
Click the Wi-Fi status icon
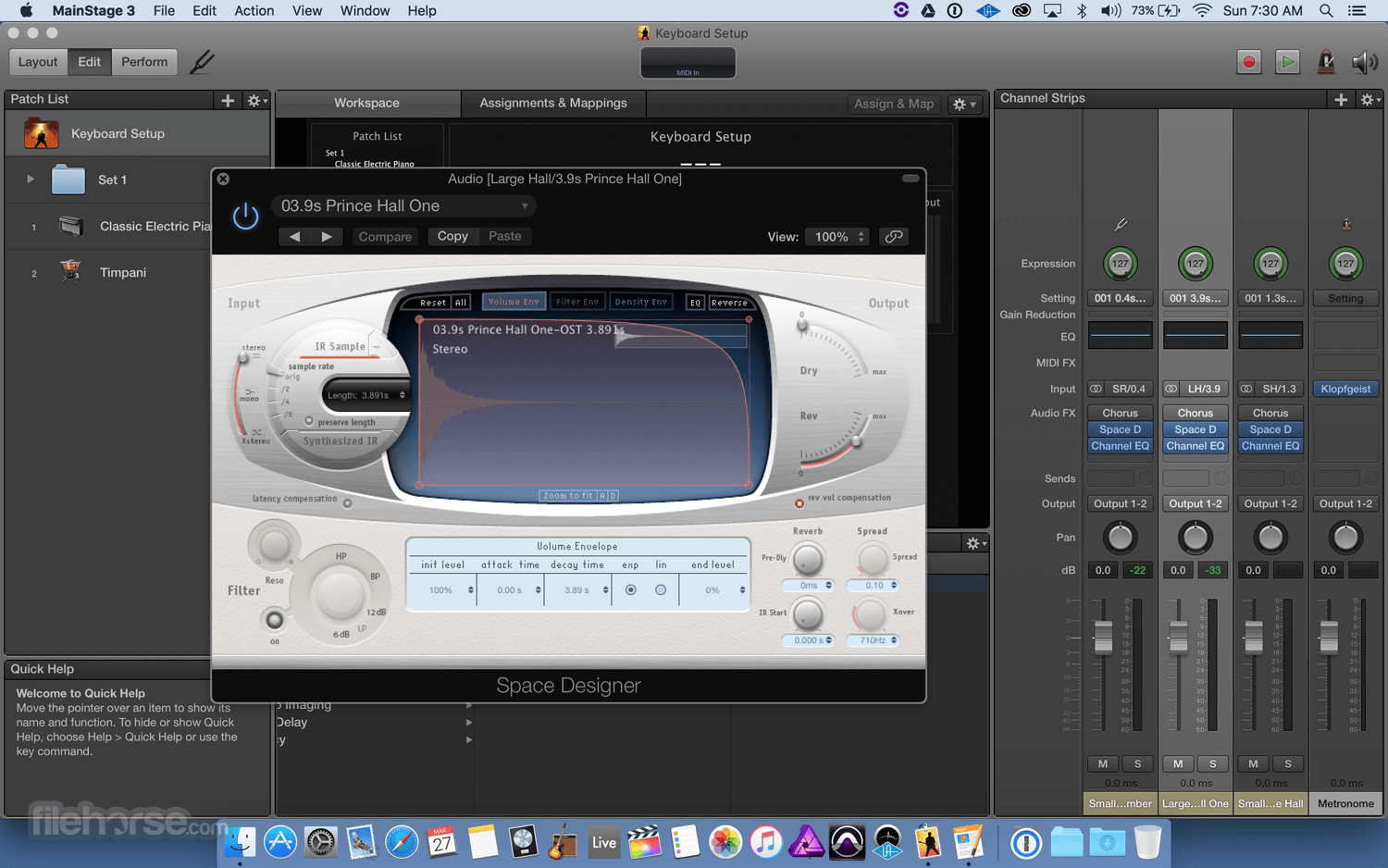[x=1202, y=11]
